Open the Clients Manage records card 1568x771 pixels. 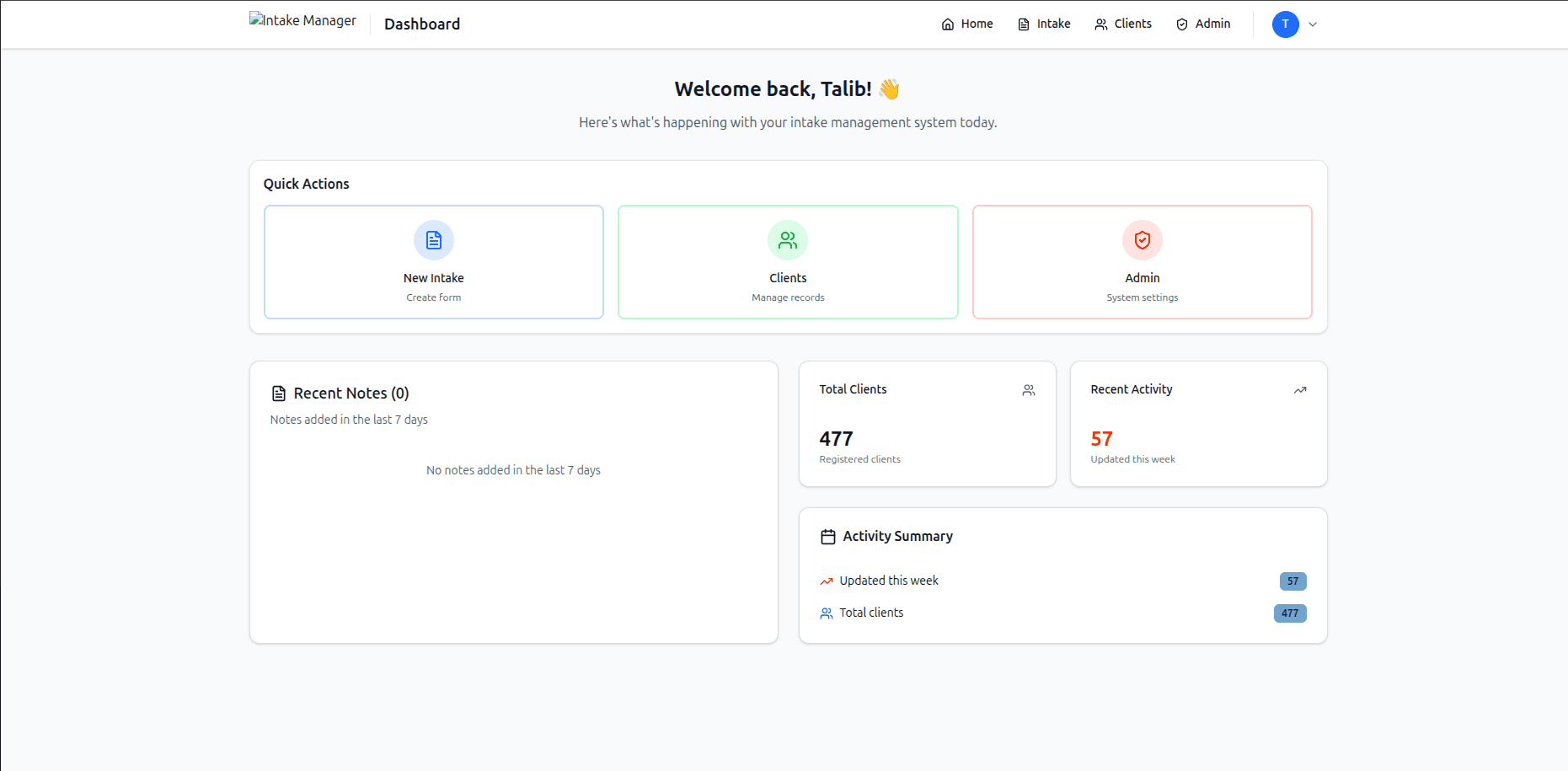[788, 262]
